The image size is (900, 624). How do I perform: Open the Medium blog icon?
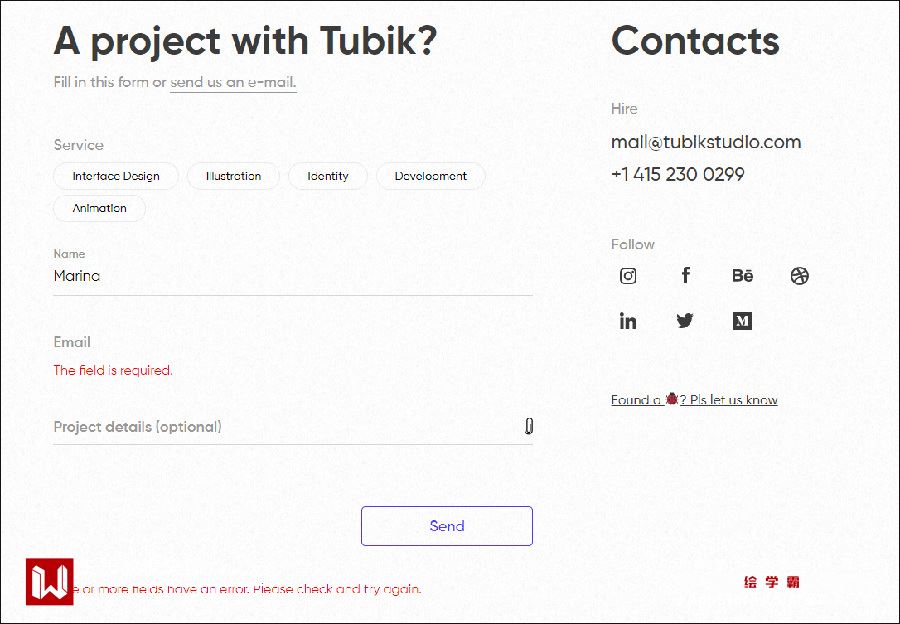(x=742, y=321)
